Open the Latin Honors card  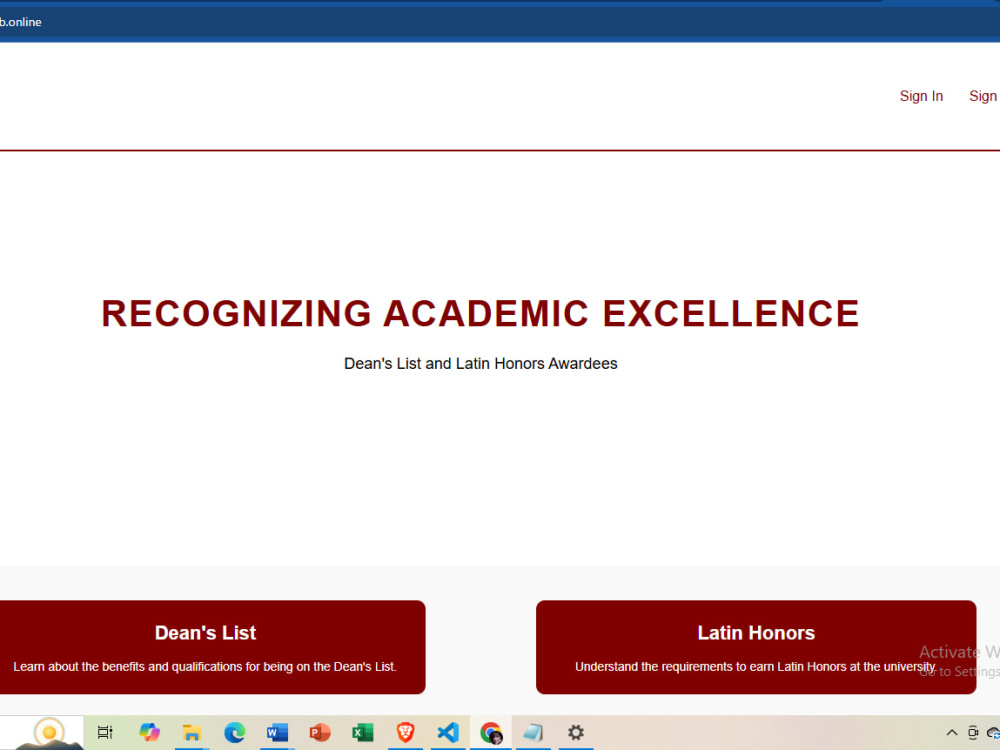(756, 647)
